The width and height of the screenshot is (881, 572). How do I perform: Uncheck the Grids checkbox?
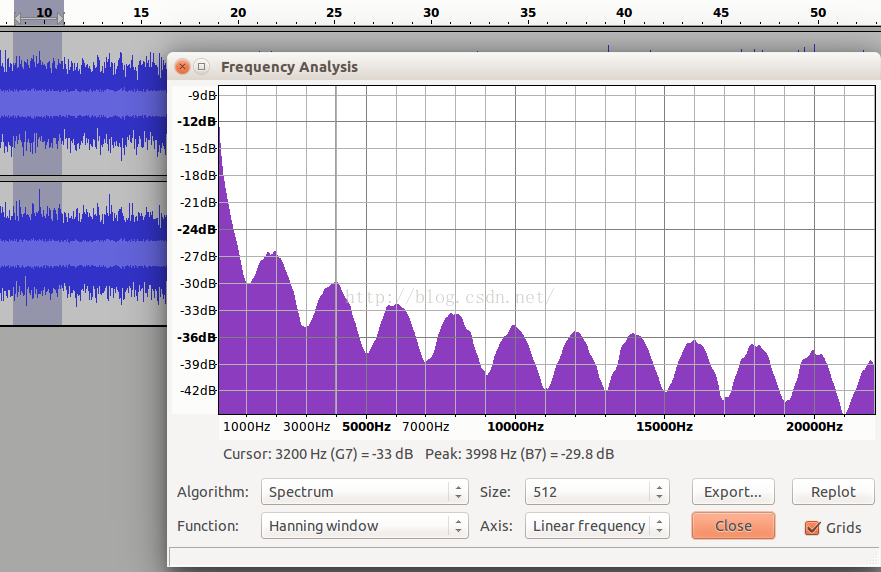point(812,528)
